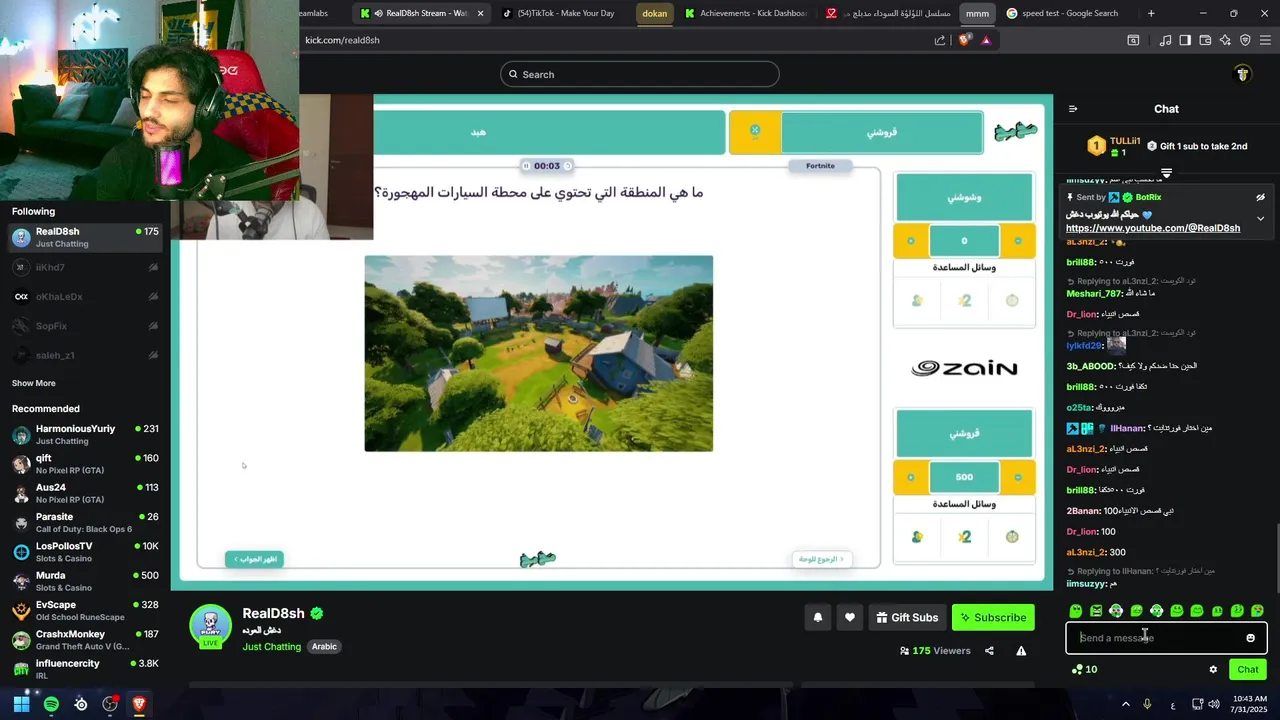This screenshot has width=1280, height=720.
Task: Open the Brave VPN shield icon
Action: pos(1245,40)
